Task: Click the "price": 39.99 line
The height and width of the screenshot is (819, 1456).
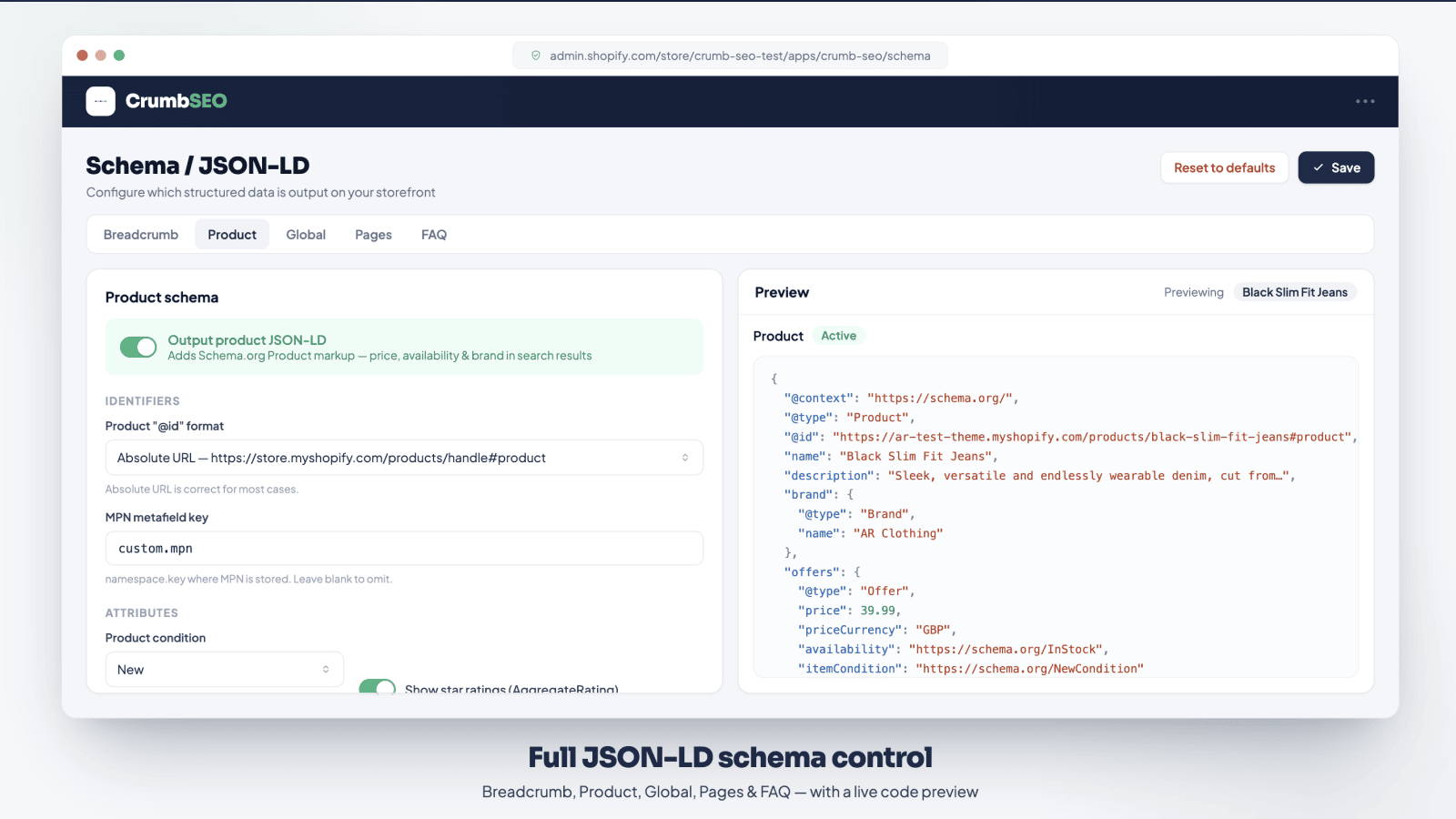Action: pyautogui.click(x=849, y=611)
